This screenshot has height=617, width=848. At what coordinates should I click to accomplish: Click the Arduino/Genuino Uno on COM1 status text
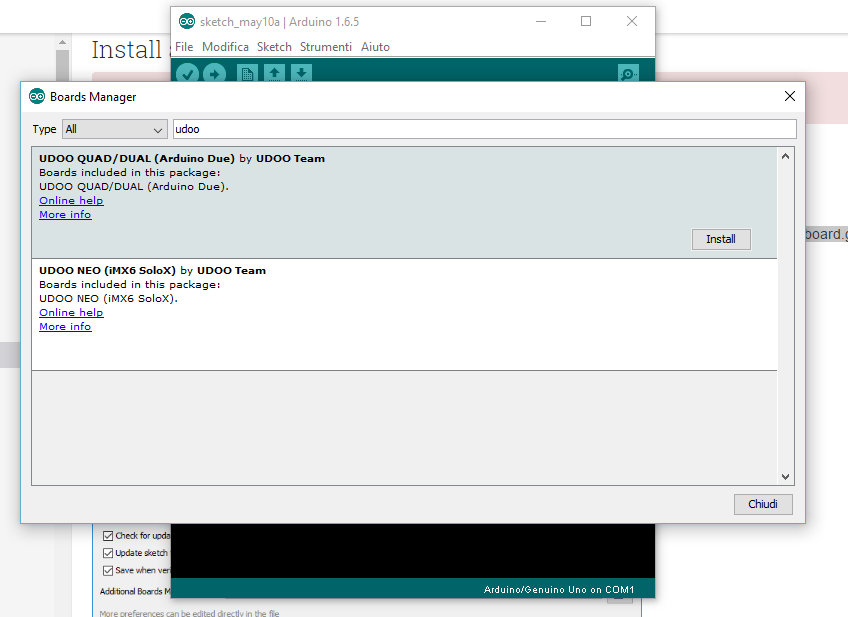click(x=559, y=589)
